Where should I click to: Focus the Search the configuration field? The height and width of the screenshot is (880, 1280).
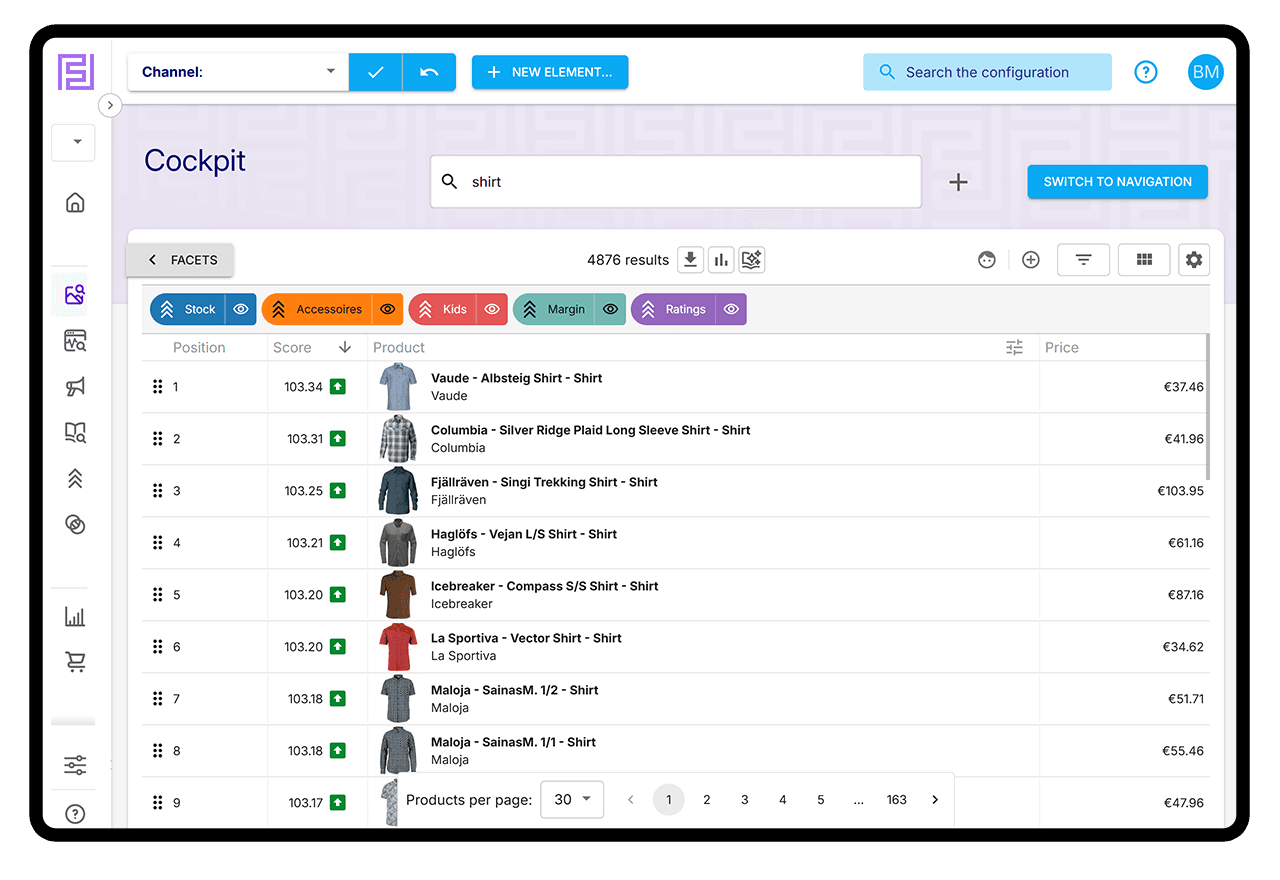pos(987,72)
